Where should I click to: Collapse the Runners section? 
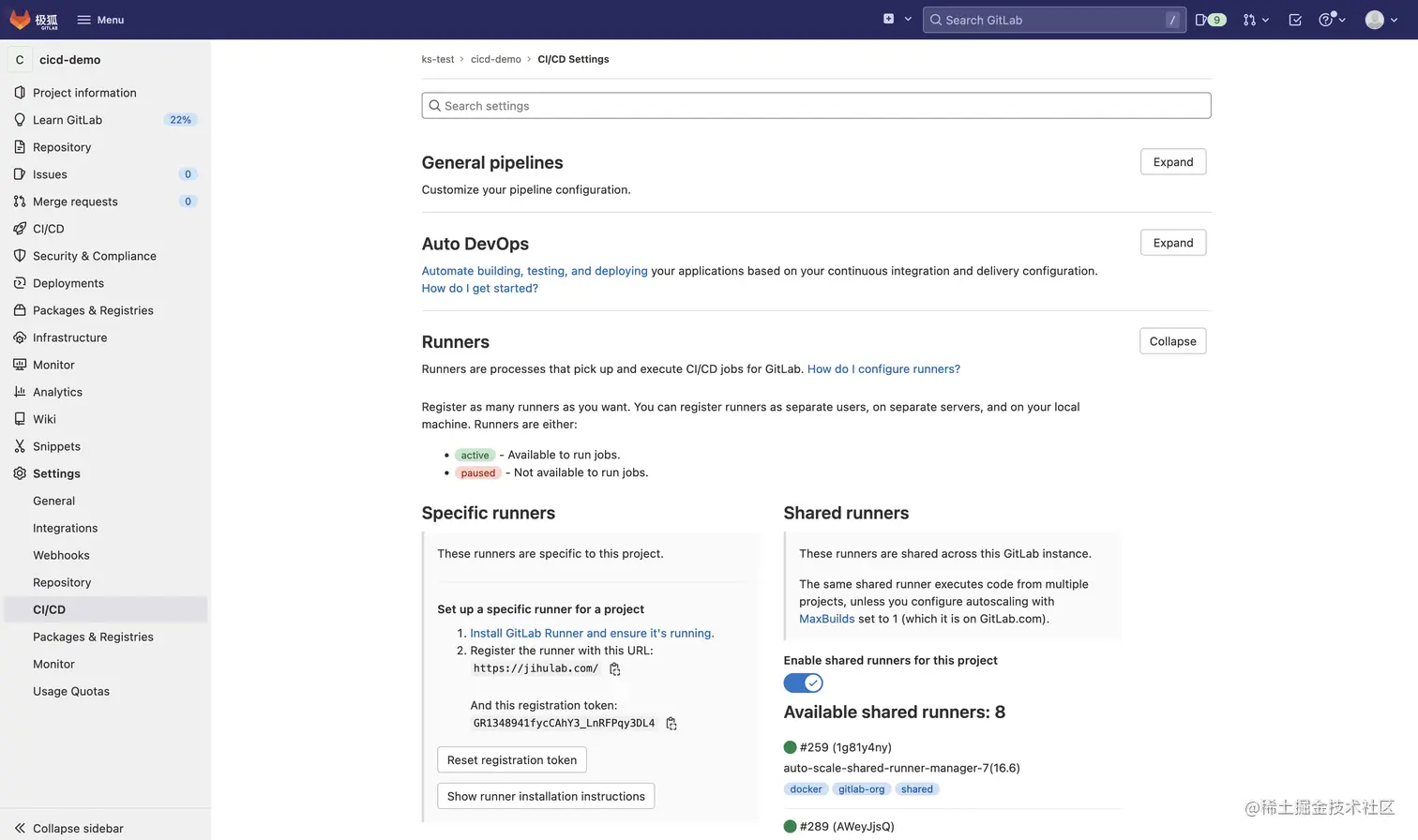coord(1173,341)
